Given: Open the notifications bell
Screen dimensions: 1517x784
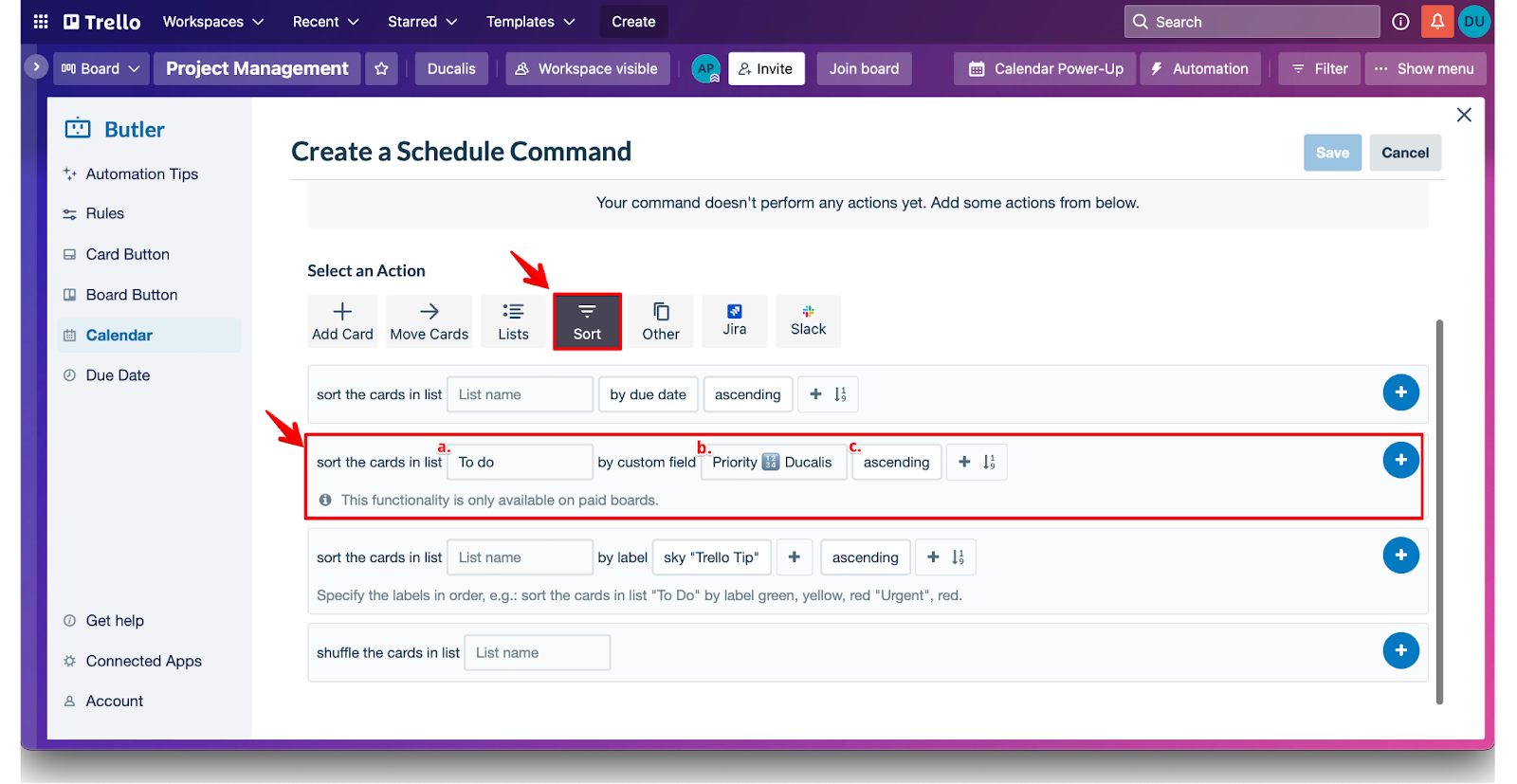Looking at the screenshot, I should (x=1436, y=22).
